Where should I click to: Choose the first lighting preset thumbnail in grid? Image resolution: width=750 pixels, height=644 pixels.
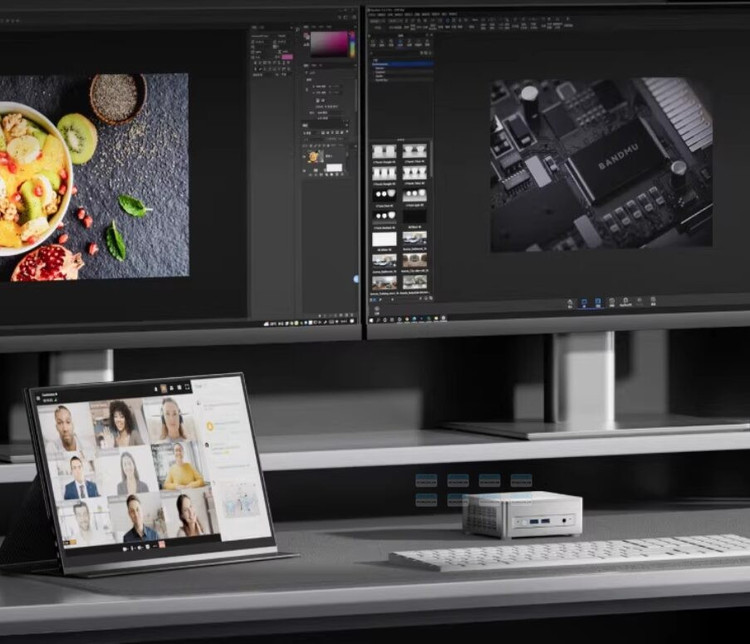coord(385,152)
